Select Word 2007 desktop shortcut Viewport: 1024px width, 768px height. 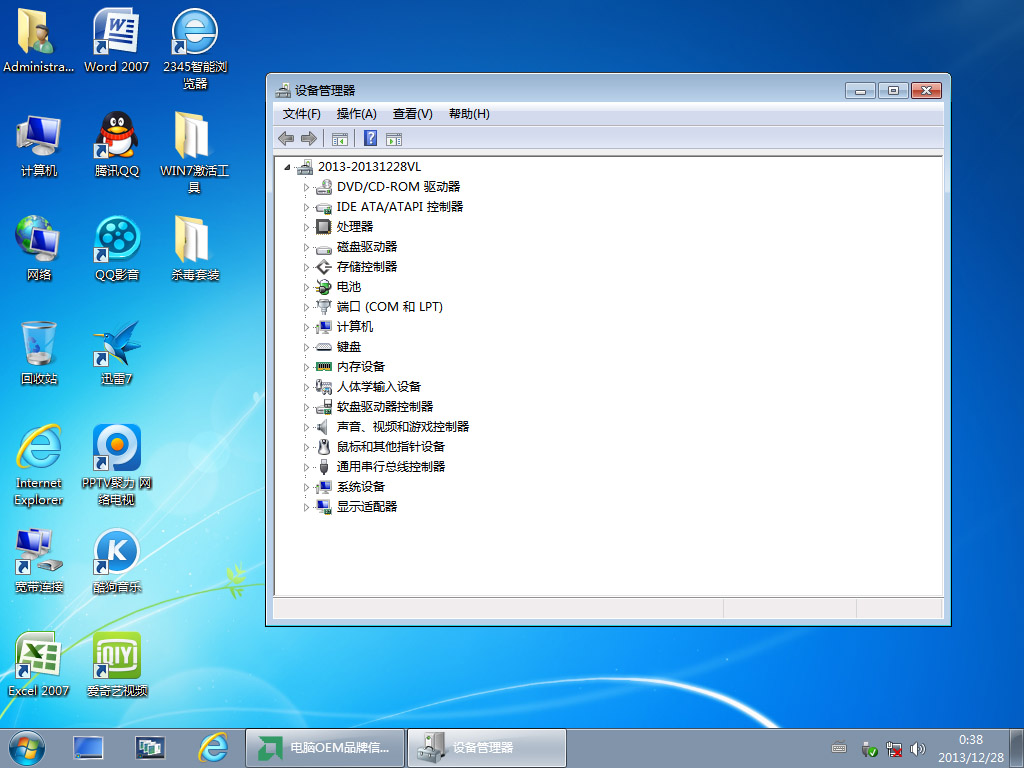click(x=116, y=40)
